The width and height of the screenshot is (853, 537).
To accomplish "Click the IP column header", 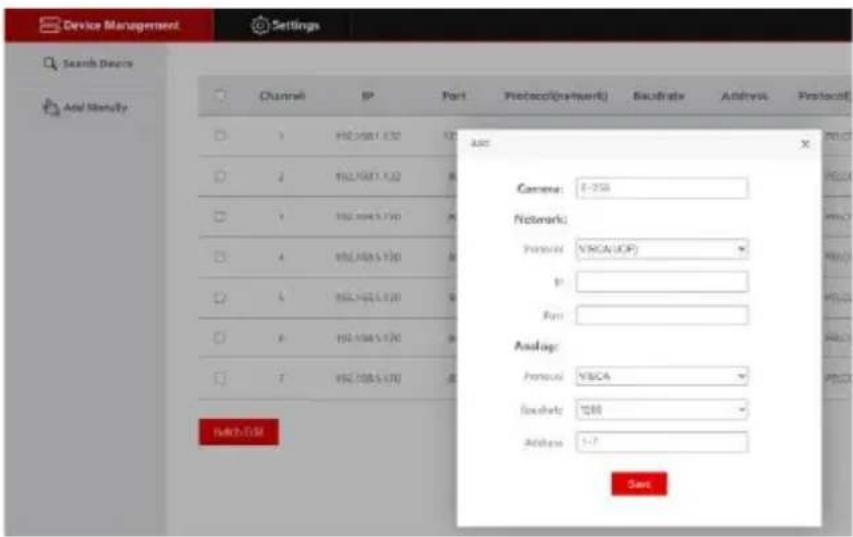I will coord(368,96).
